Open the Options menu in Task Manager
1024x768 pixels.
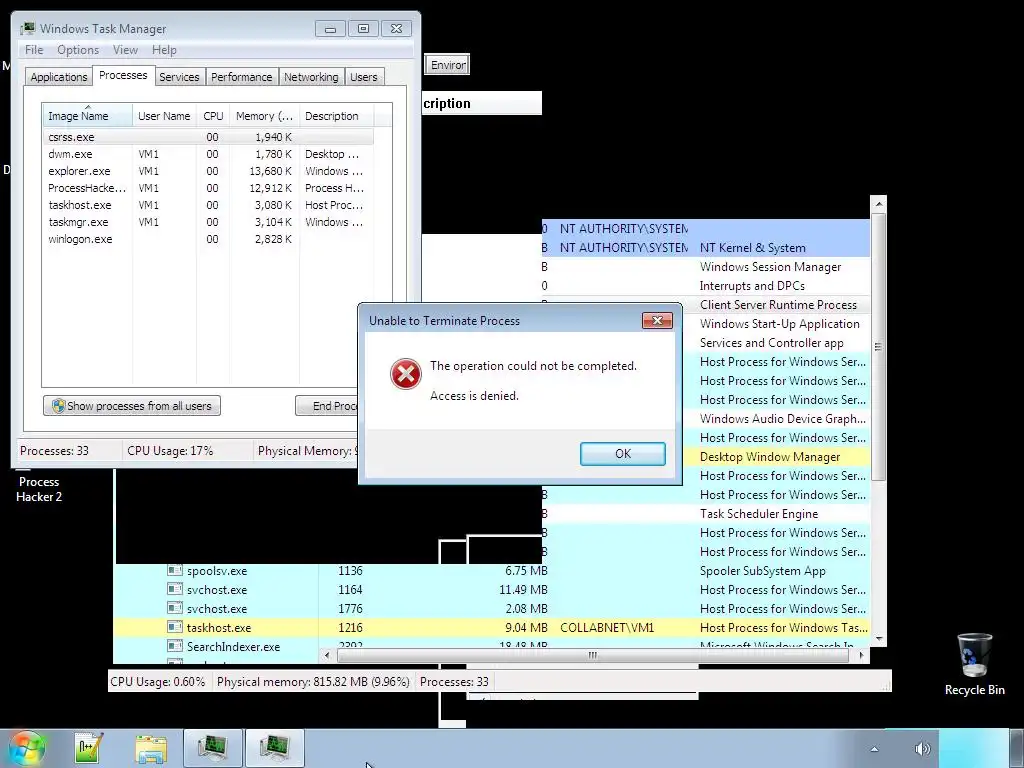tap(78, 50)
